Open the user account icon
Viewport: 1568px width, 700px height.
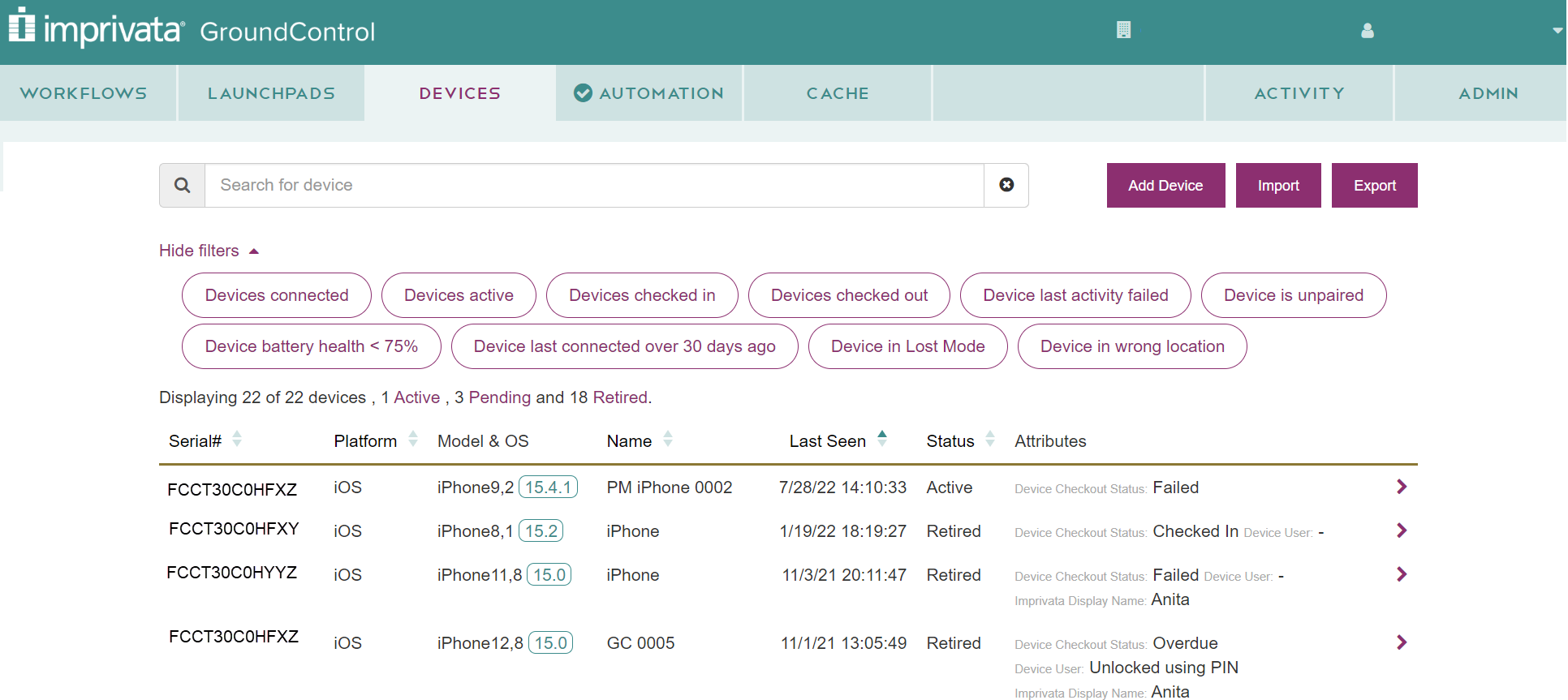point(1368,31)
